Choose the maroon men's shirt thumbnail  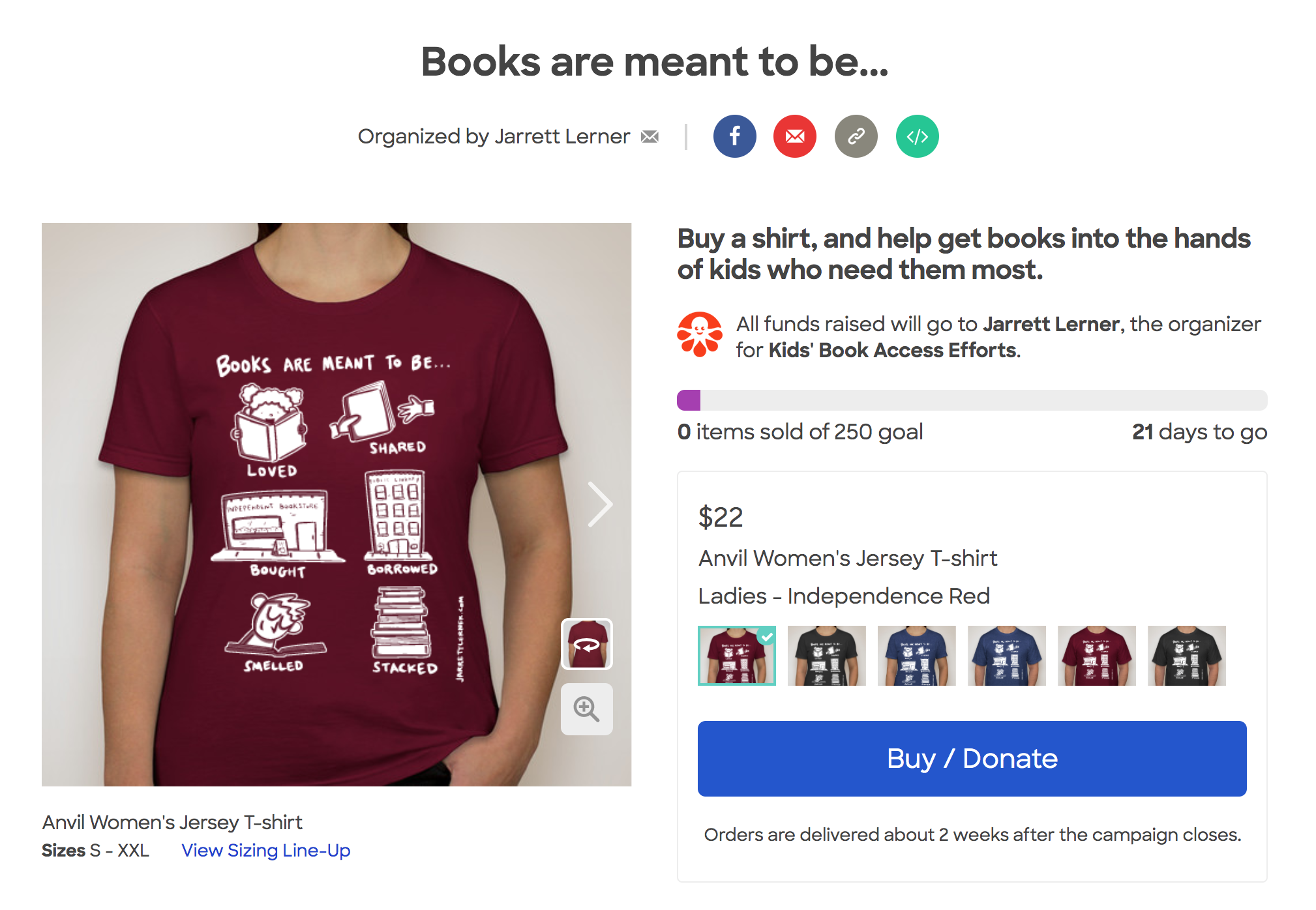pos(1096,656)
